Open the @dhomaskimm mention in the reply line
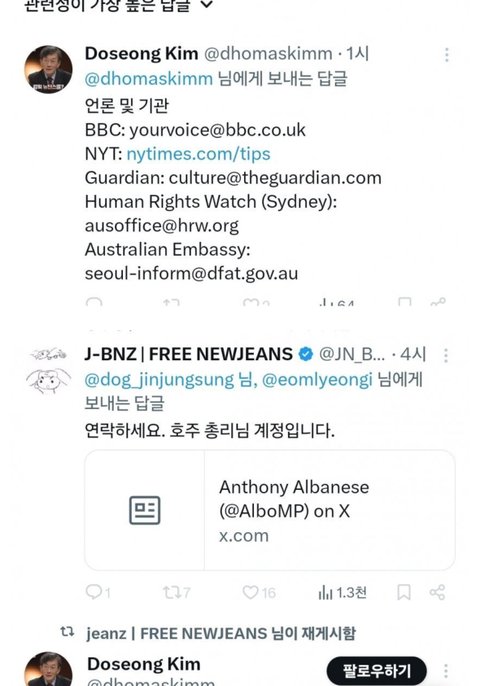 (x=149, y=79)
